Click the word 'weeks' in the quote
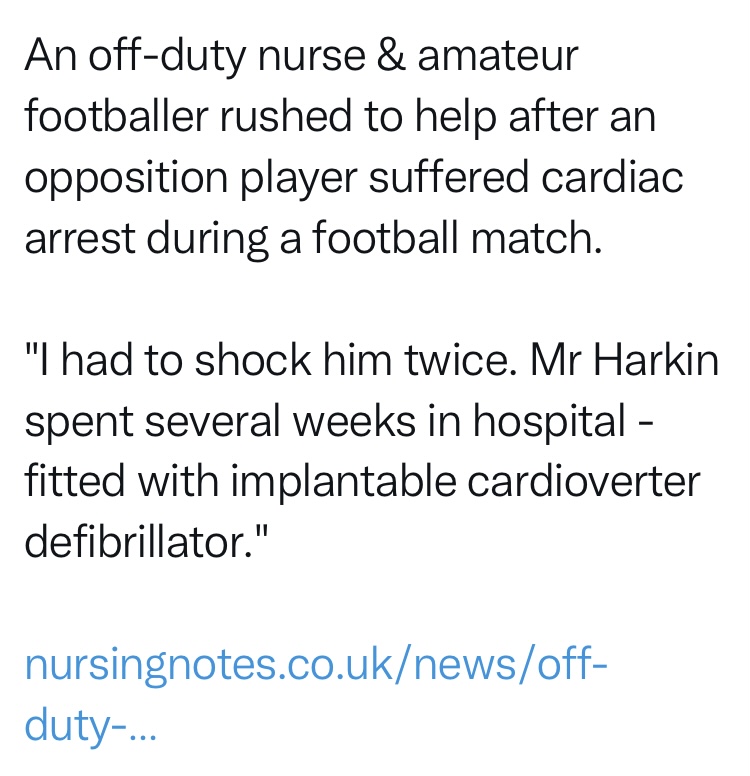Screen dimensions: 750x776 click(x=354, y=421)
